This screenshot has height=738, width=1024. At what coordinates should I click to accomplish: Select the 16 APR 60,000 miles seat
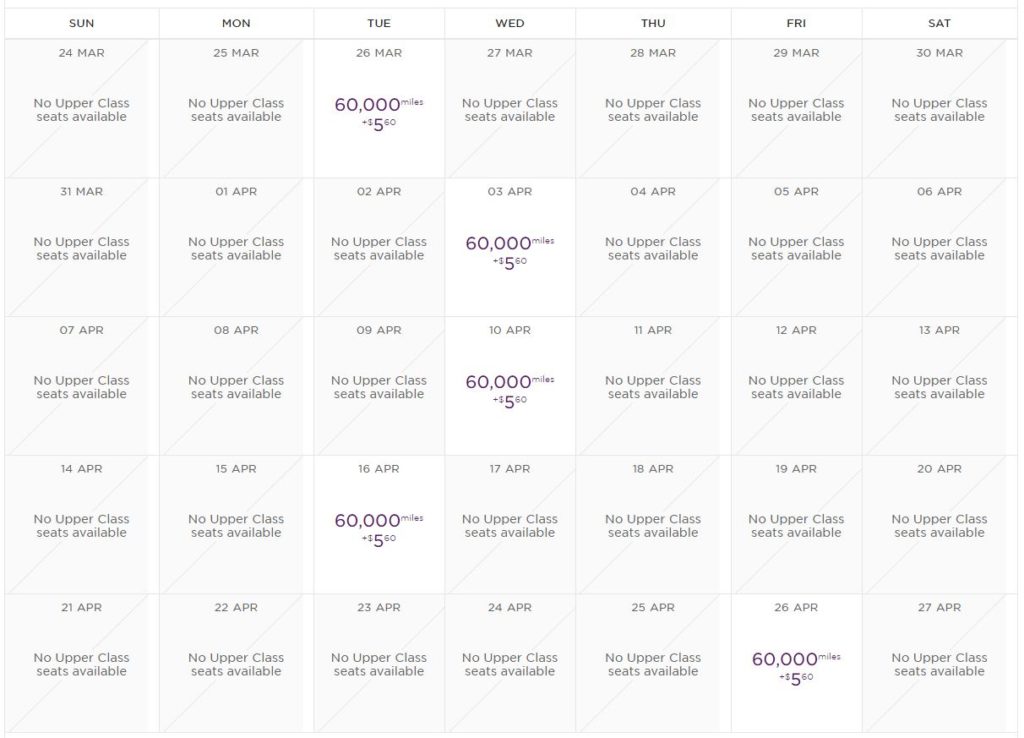(x=379, y=527)
